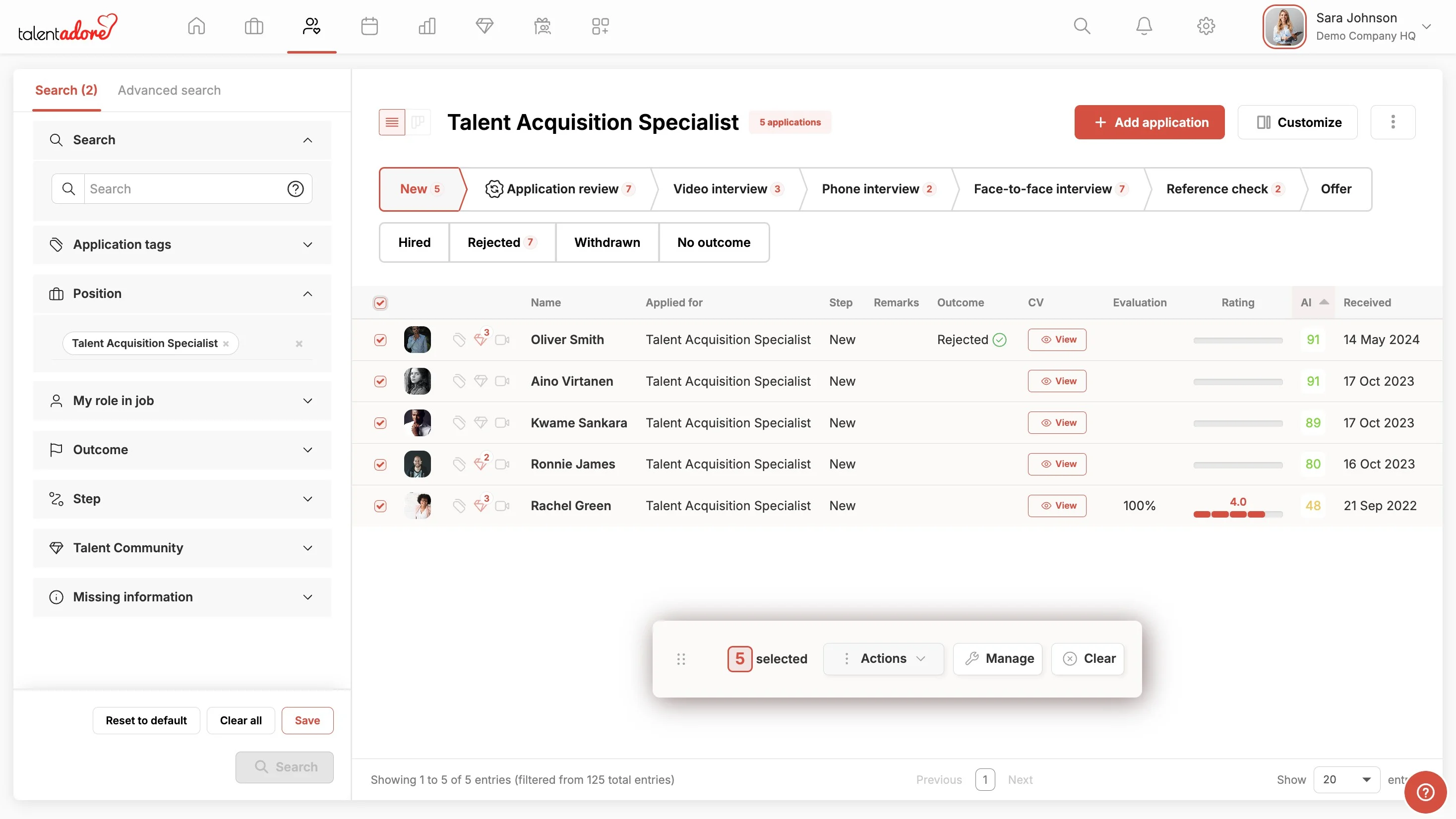Open the calendar icon in top navigation
Image resolution: width=1456 pixels, height=819 pixels.
[x=369, y=26]
